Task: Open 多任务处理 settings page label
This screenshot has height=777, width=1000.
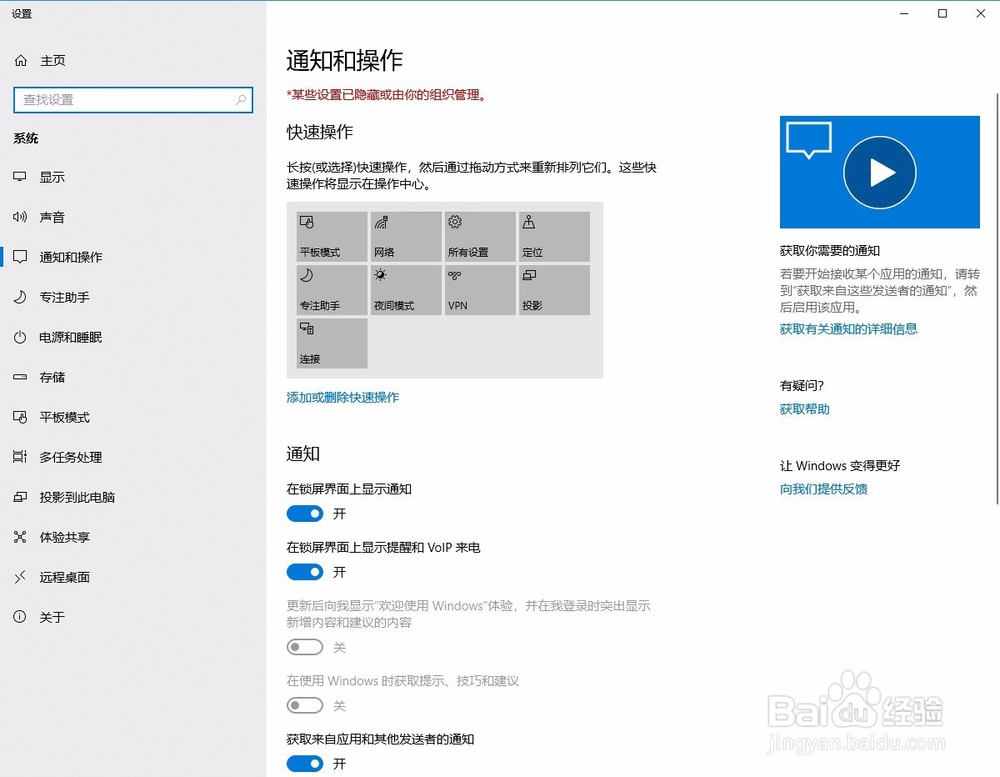Action: tap(71, 457)
